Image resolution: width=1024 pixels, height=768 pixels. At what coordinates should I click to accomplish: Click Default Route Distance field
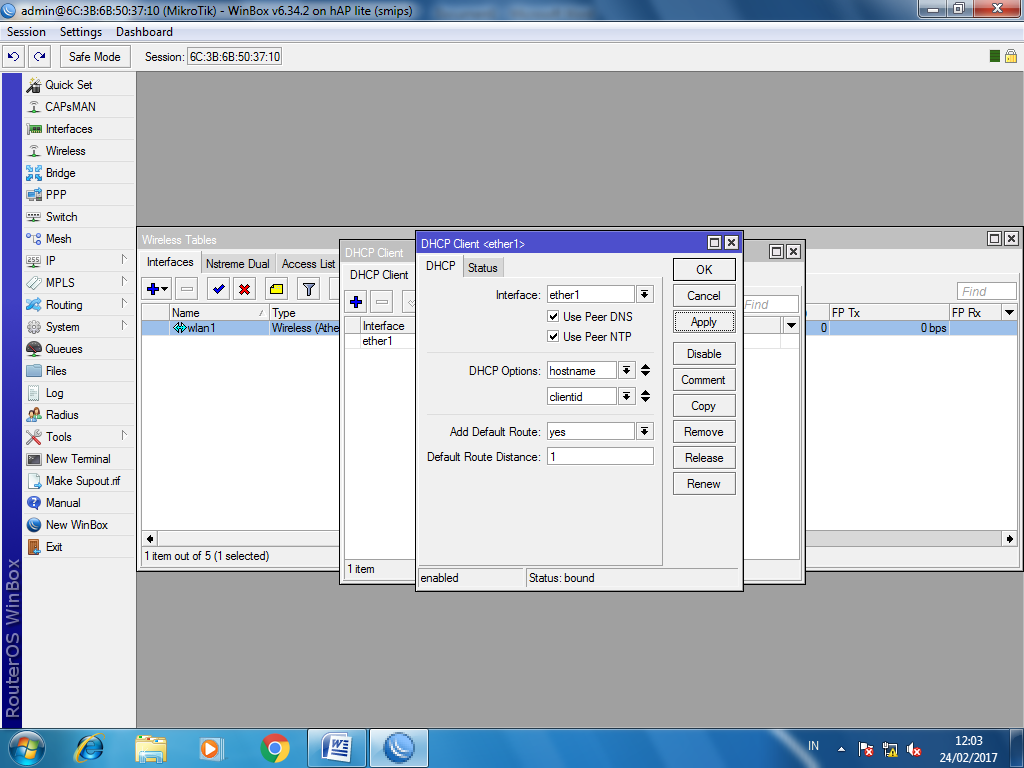pos(600,456)
